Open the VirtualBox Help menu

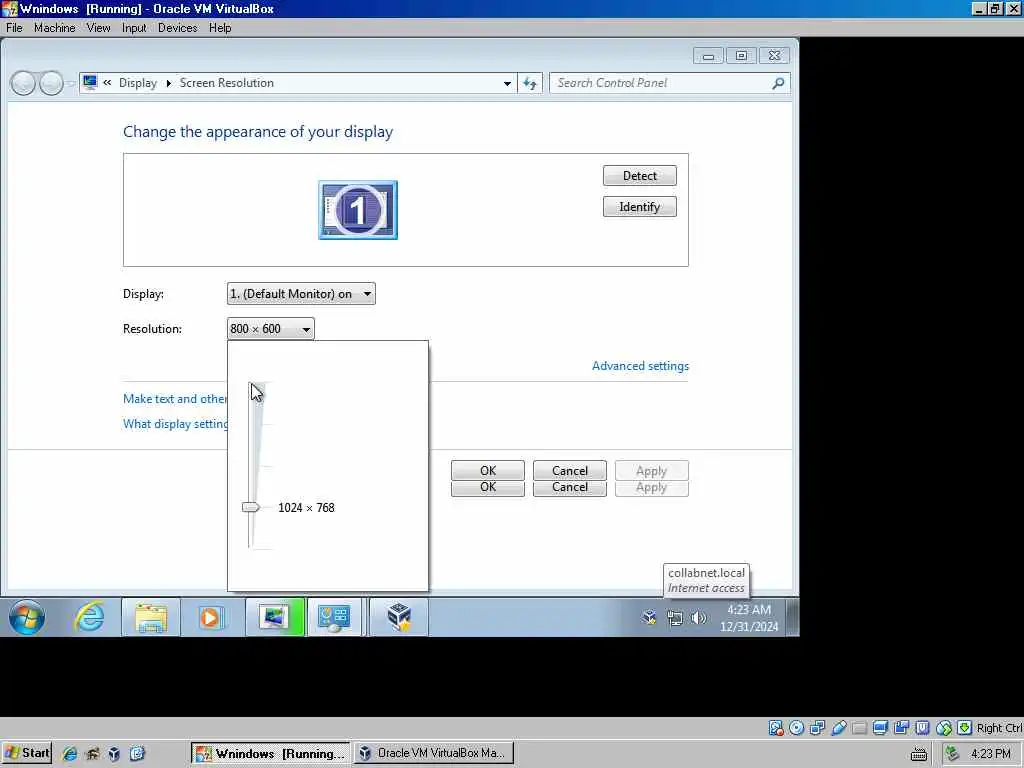(x=220, y=27)
